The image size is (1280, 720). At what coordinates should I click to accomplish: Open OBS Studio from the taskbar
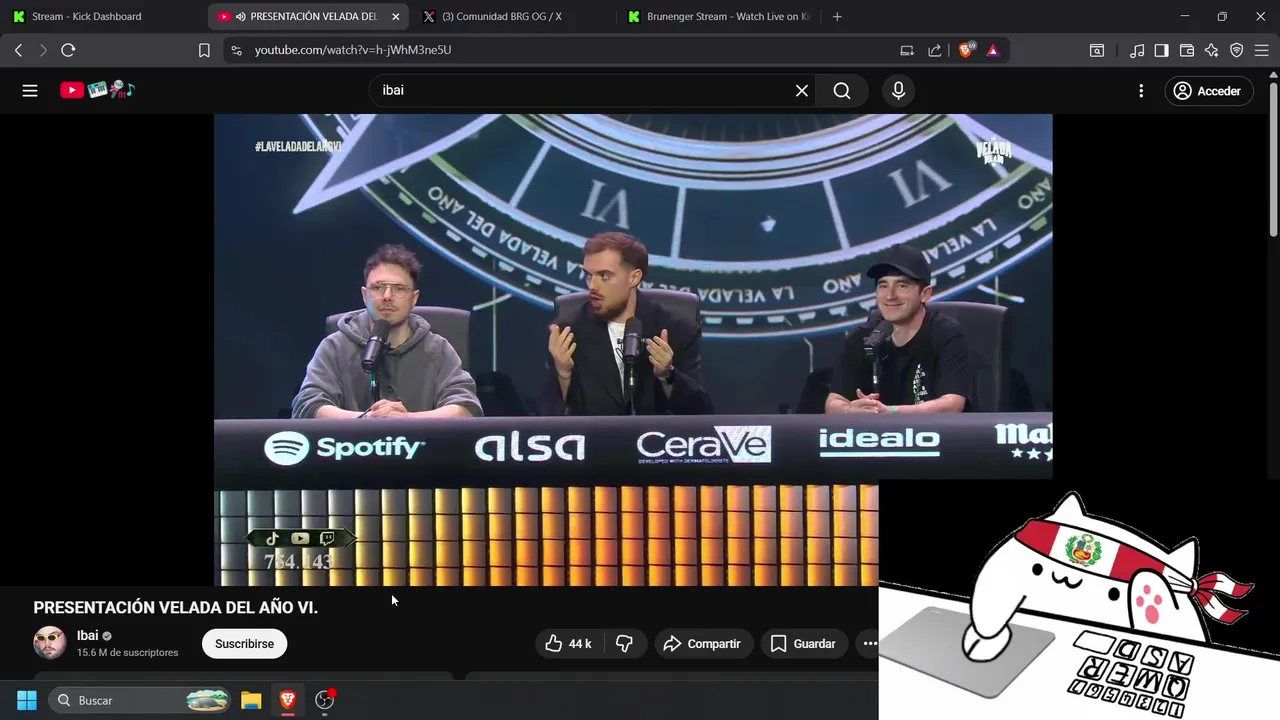pyautogui.click(x=324, y=700)
